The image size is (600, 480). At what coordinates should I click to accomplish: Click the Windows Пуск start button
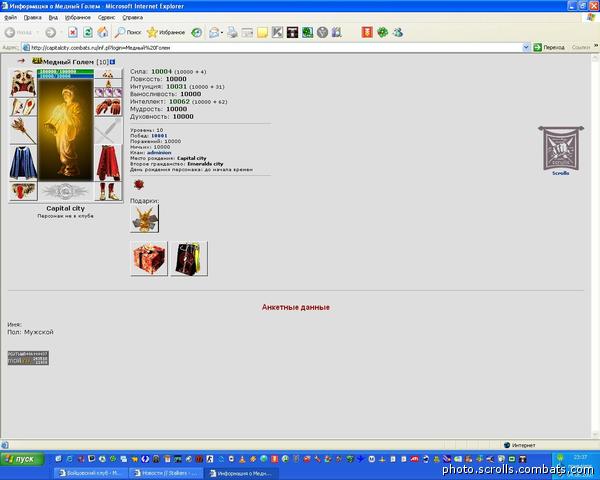click(22, 459)
